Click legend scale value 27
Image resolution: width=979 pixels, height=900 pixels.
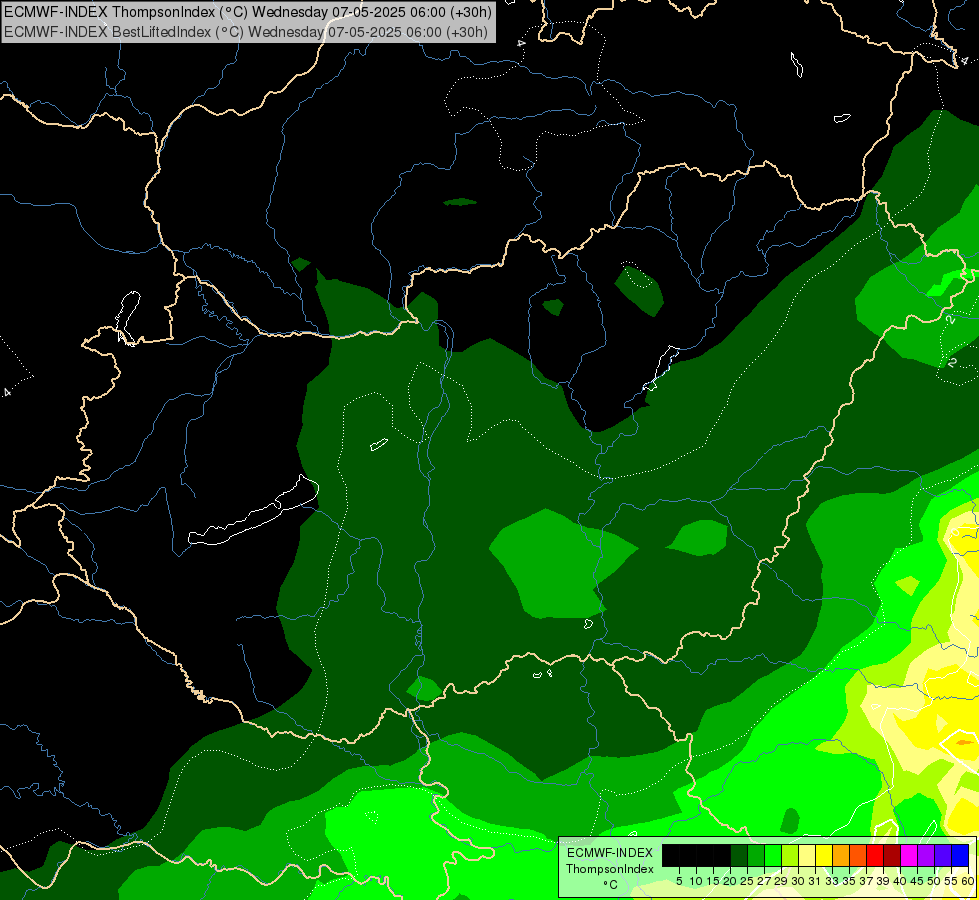click(764, 881)
